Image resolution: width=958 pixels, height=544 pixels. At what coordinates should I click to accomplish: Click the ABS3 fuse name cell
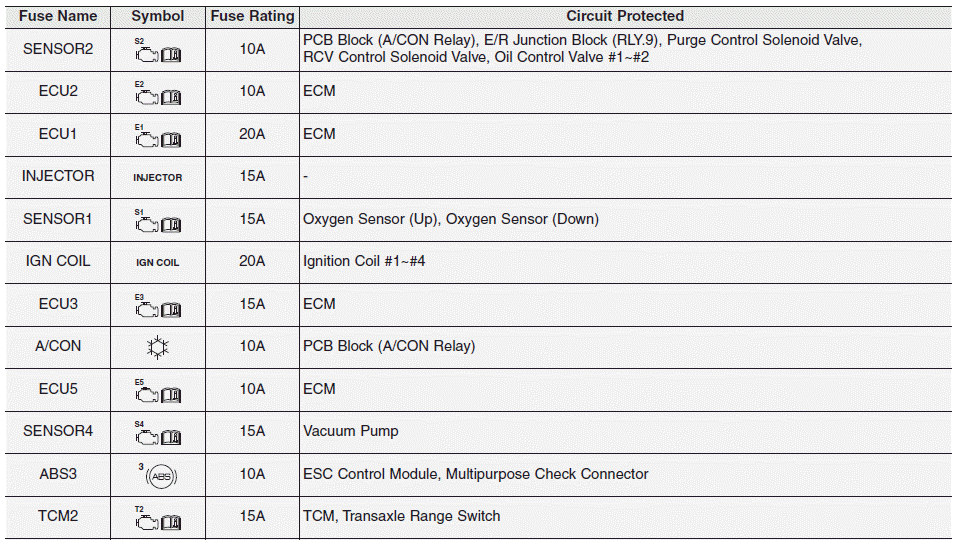[x=58, y=474]
